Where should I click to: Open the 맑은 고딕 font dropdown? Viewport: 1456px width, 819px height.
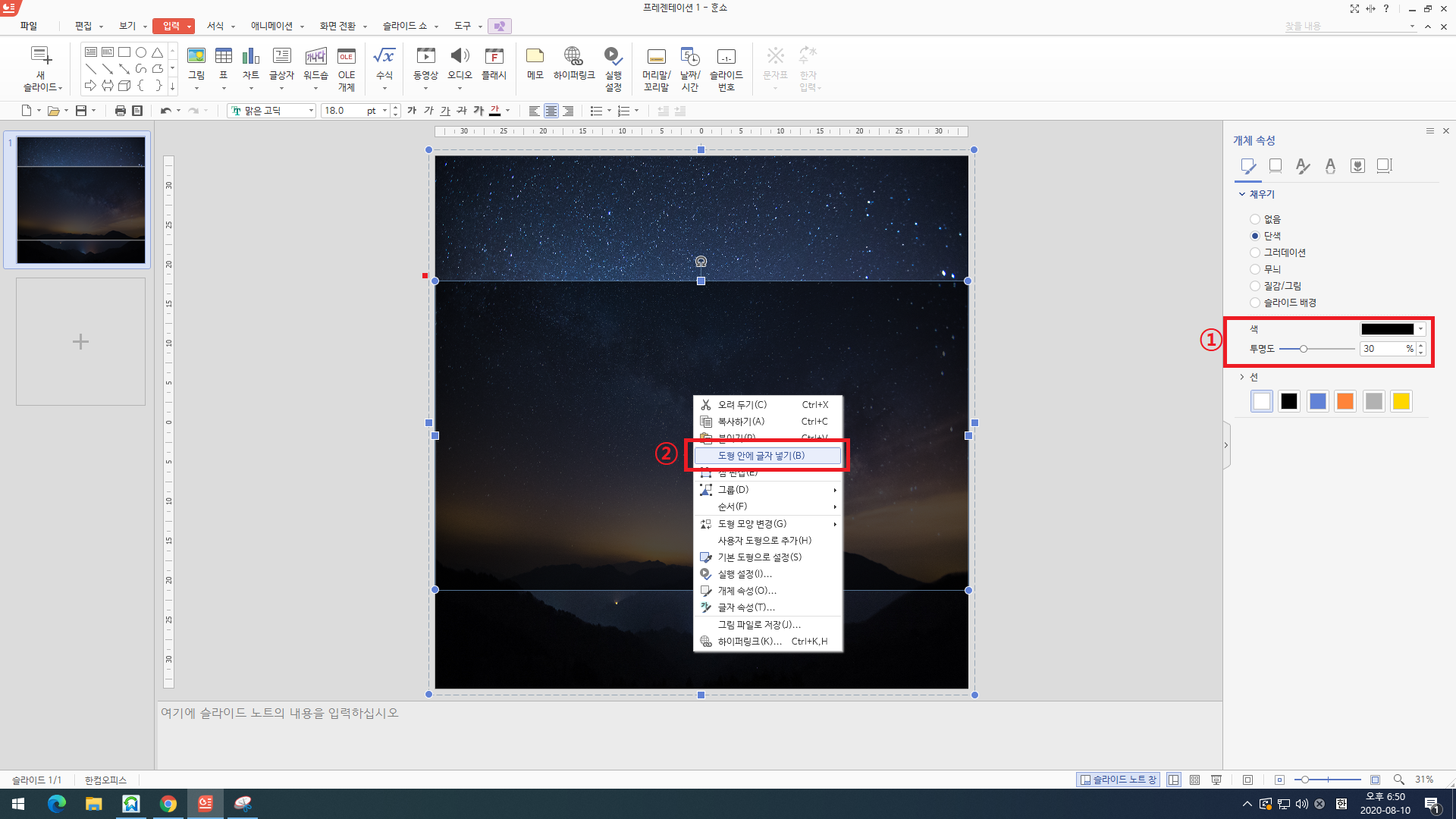pyautogui.click(x=311, y=111)
